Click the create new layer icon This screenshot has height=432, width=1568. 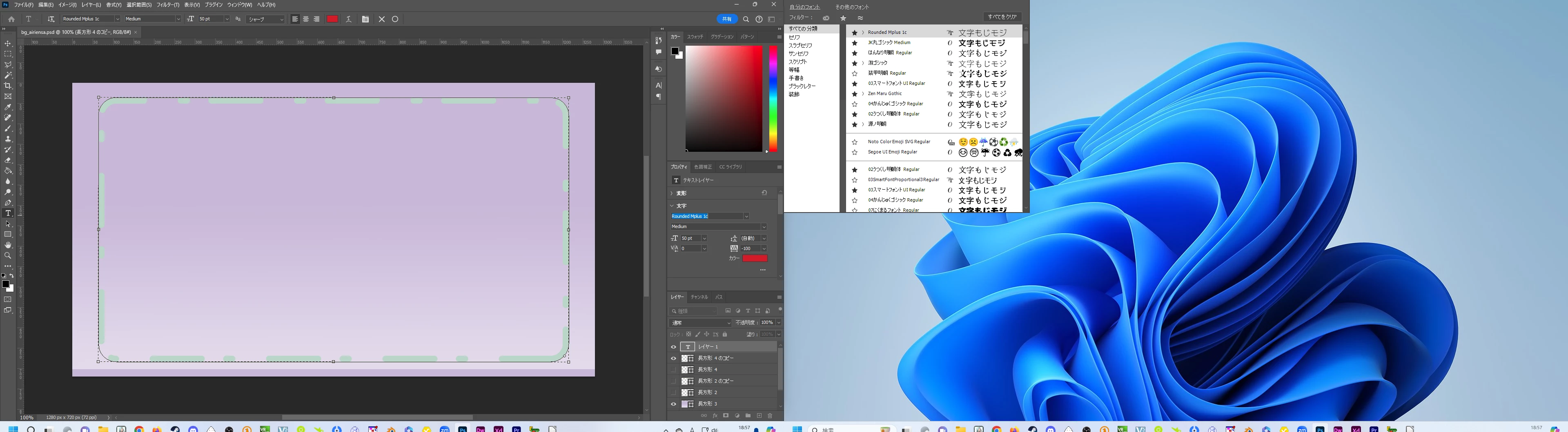click(x=759, y=416)
